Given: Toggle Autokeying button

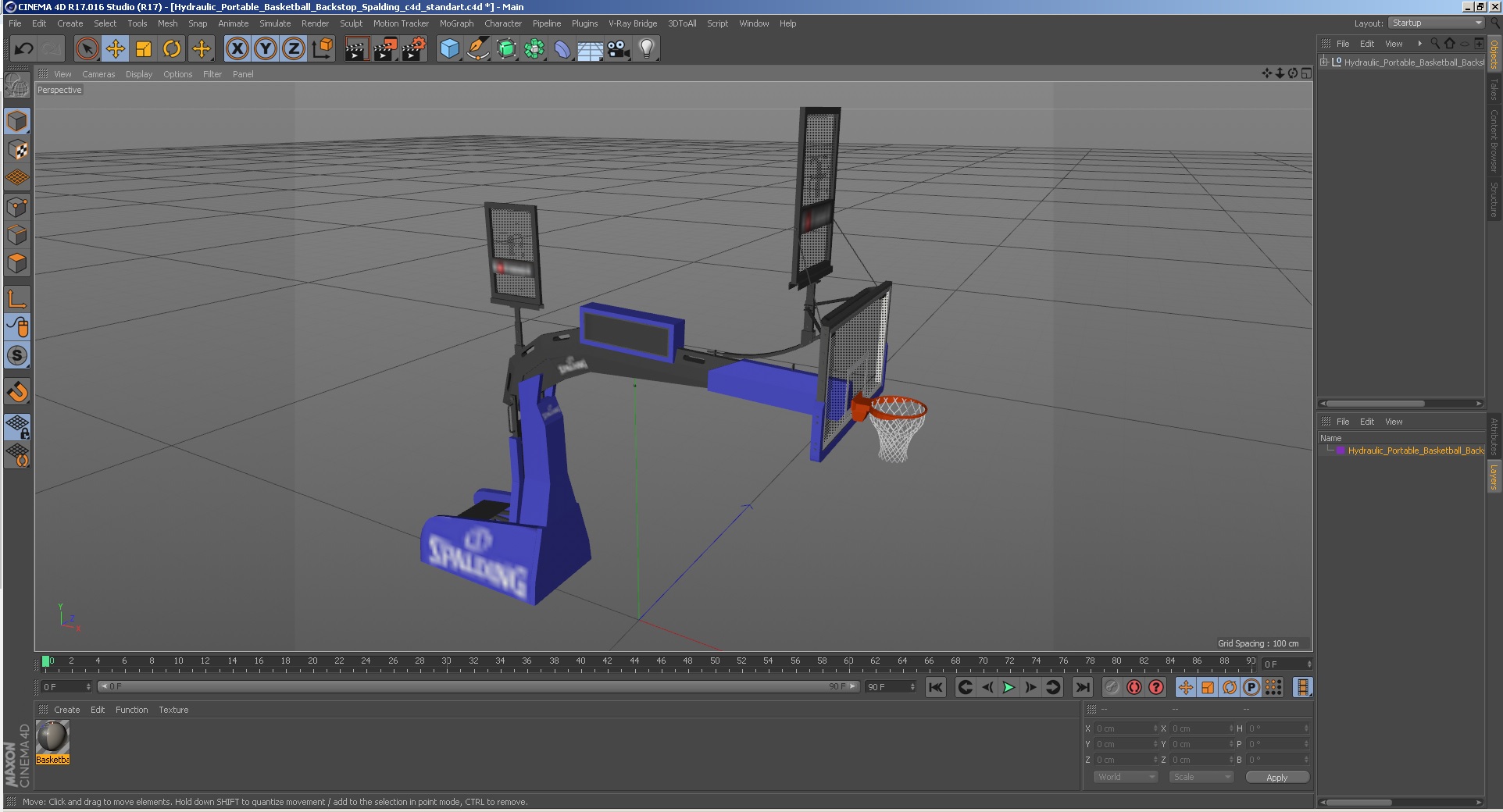Looking at the screenshot, I should click(x=1134, y=687).
